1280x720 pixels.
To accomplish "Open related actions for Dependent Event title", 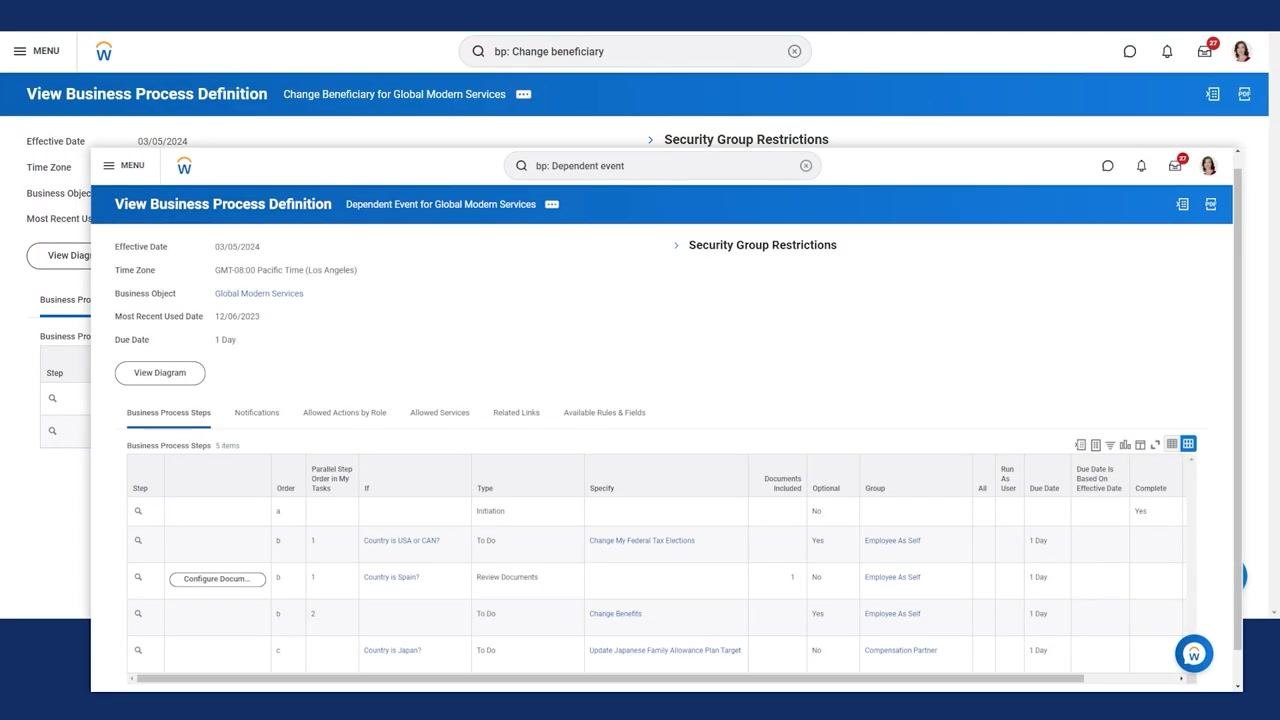I will (x=552, y=204).
